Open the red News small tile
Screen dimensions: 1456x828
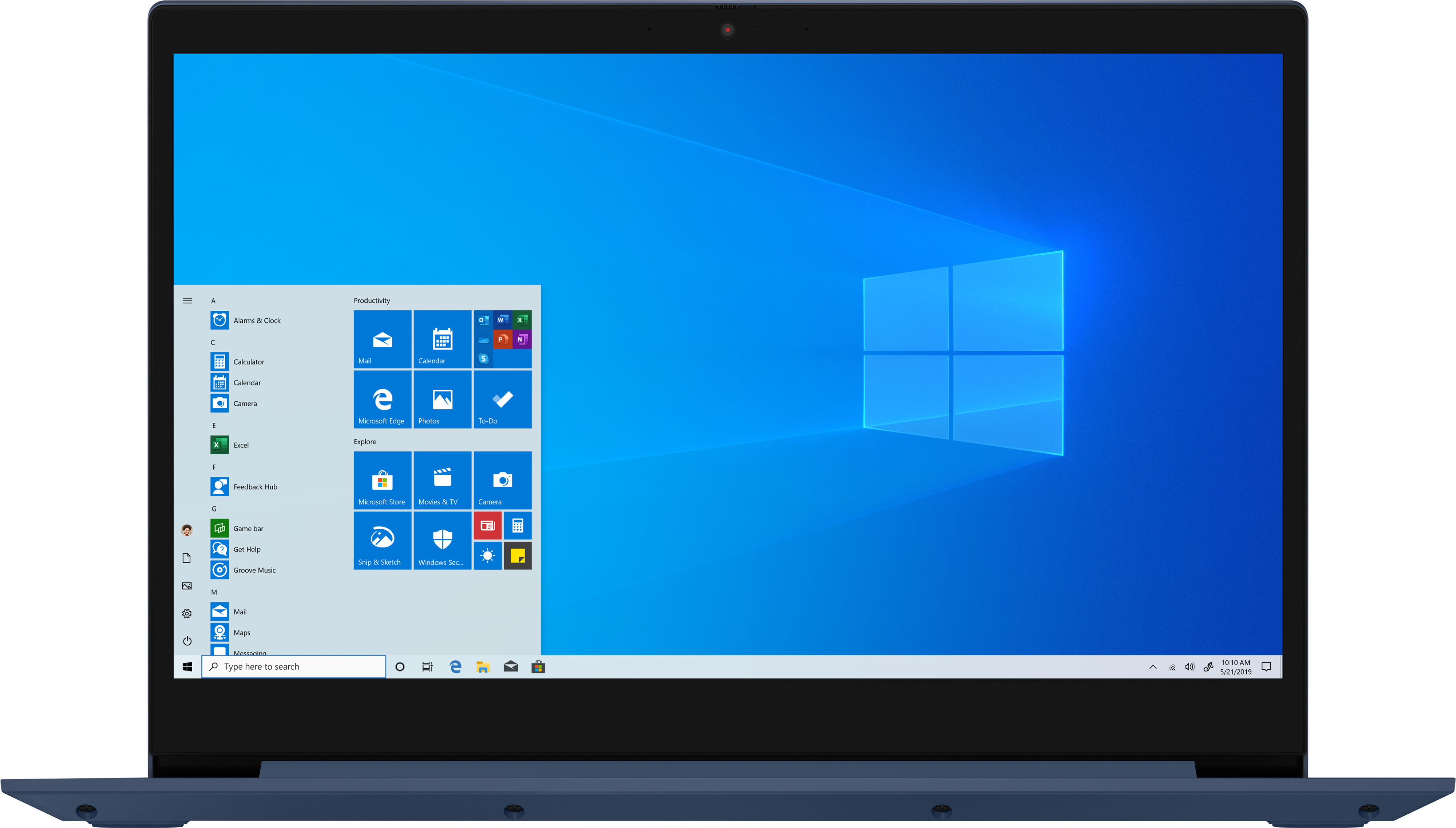pos(488,525)
